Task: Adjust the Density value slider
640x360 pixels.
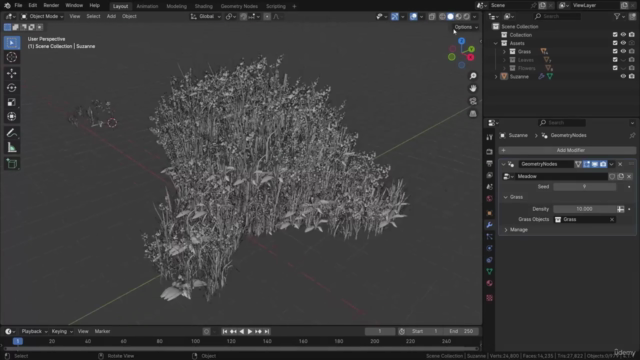Action: point(584,209)
